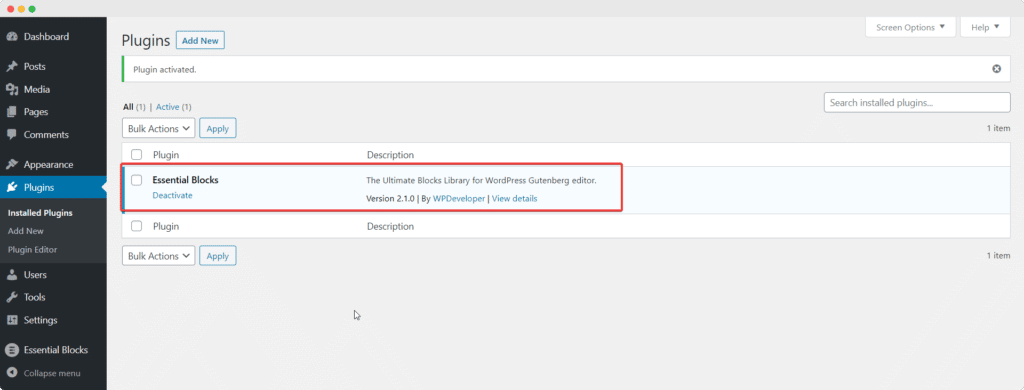The height and width of the screenshot is (390, 1024).
Task: Open the Settings menu label
Action: [x=40, y=320]
